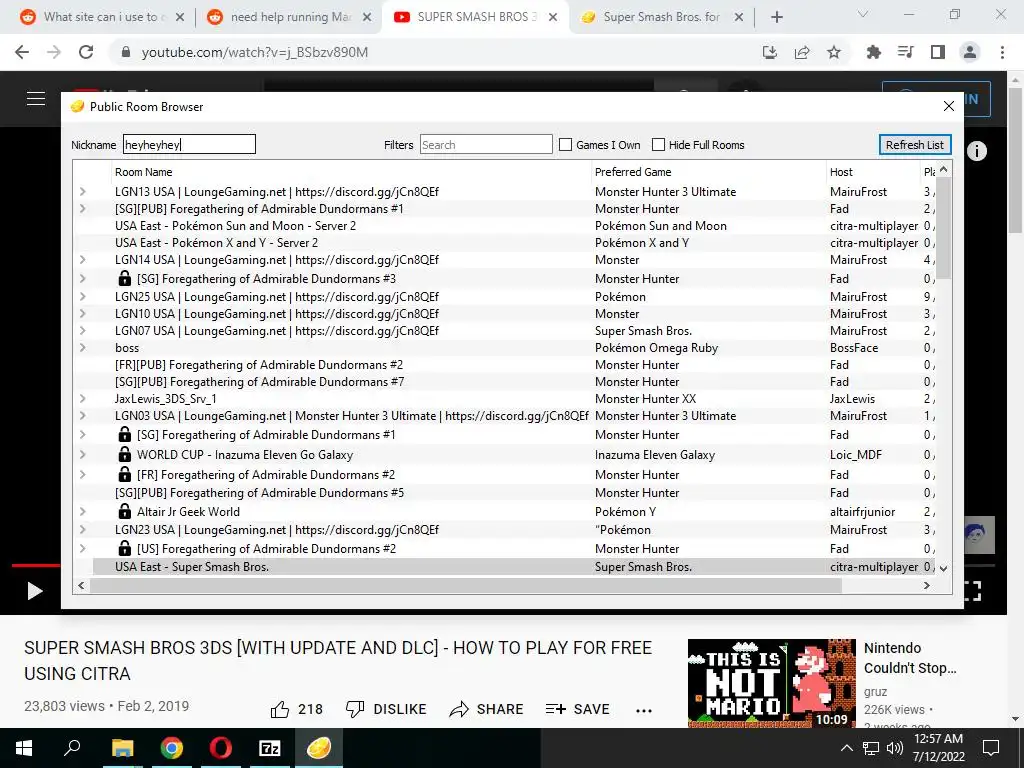Bookmark this page with the star icon
Screen dimensions: 1024x768
[x=833, y=52]
